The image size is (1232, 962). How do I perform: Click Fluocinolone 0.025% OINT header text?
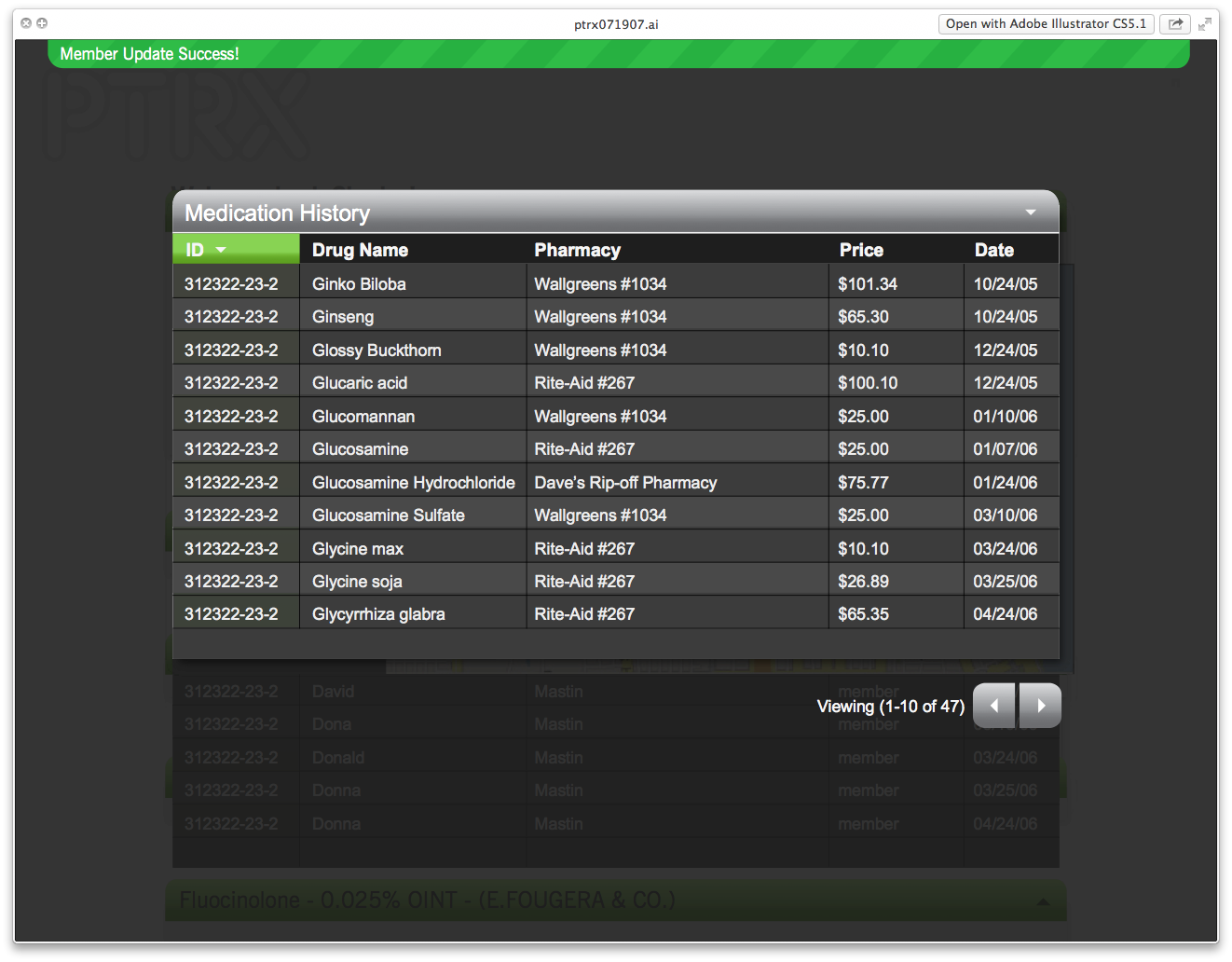(427, 900)
